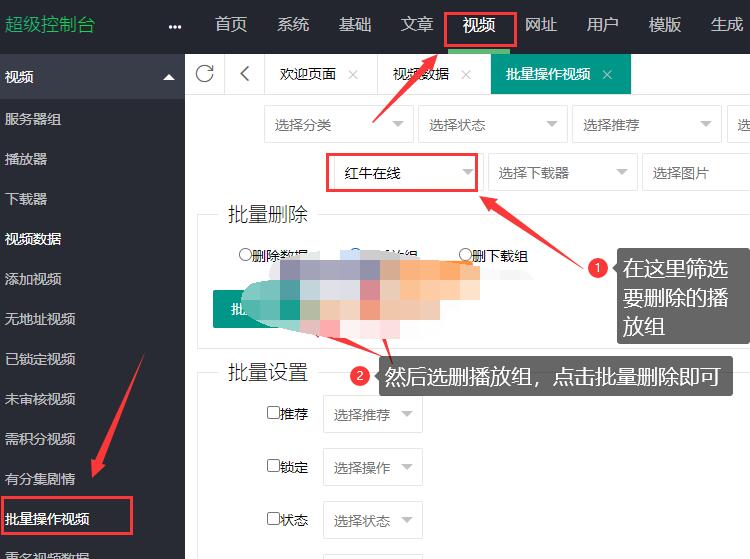Screen dimensions: 750x559
Task: Open the 选择状态 filter dropdown
Action: coord(492,125)
